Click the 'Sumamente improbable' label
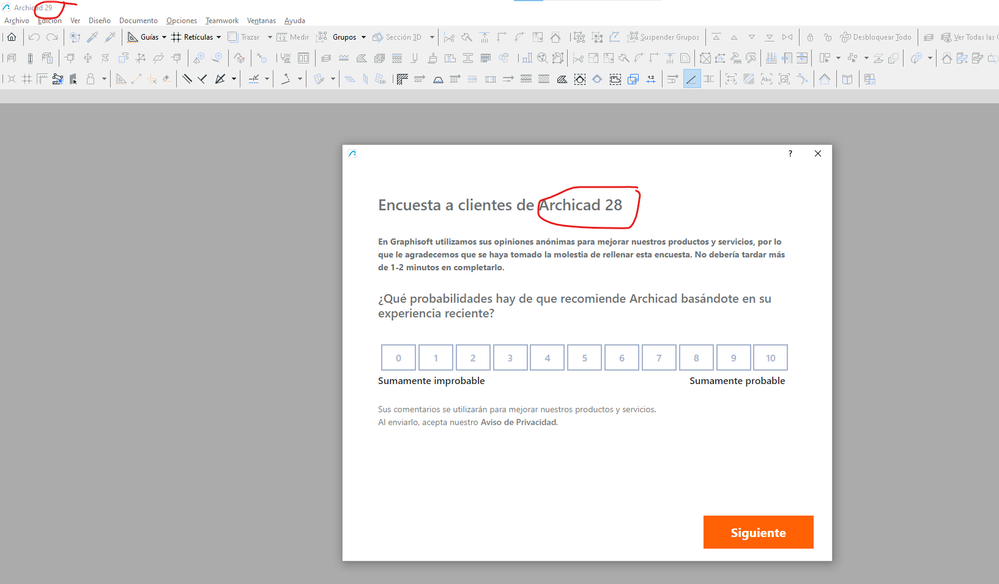Viewport: 999px width, 584px height. pos(431,380)
